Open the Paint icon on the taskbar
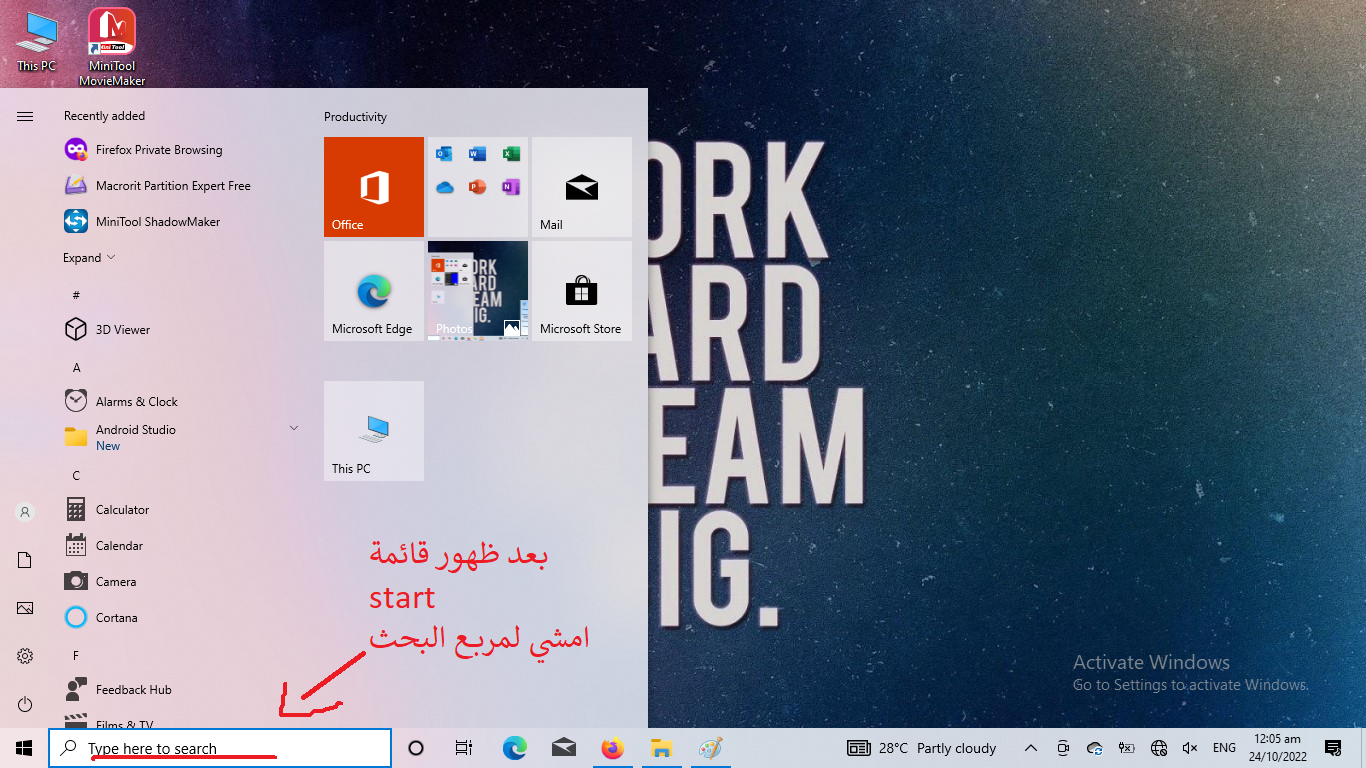Image resolution: width=1366 pixels, height=768 pixels. (x=709, y=748)
